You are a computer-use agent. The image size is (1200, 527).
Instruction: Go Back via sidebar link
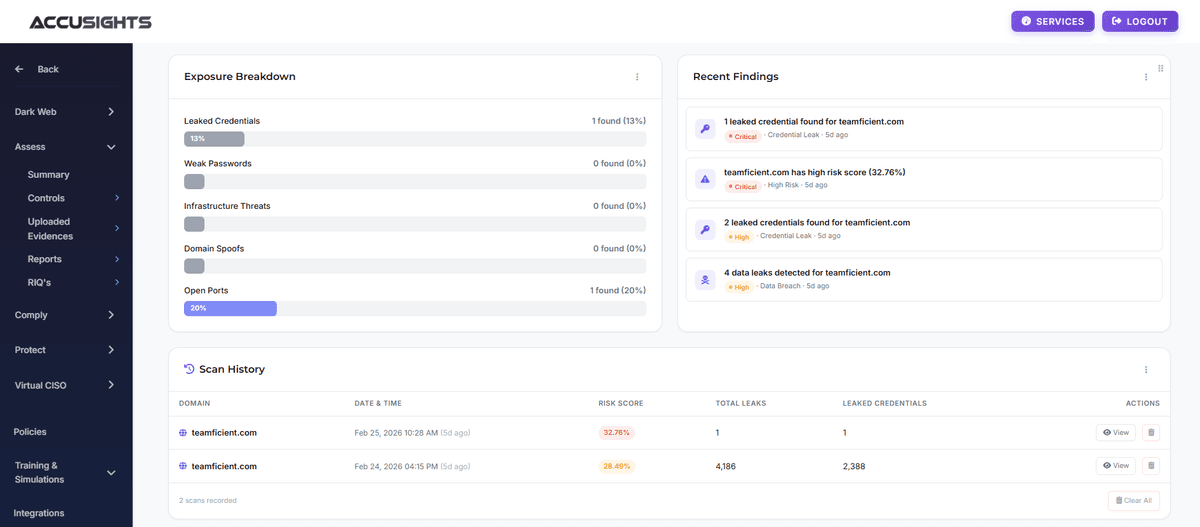[x=48, y=69]
